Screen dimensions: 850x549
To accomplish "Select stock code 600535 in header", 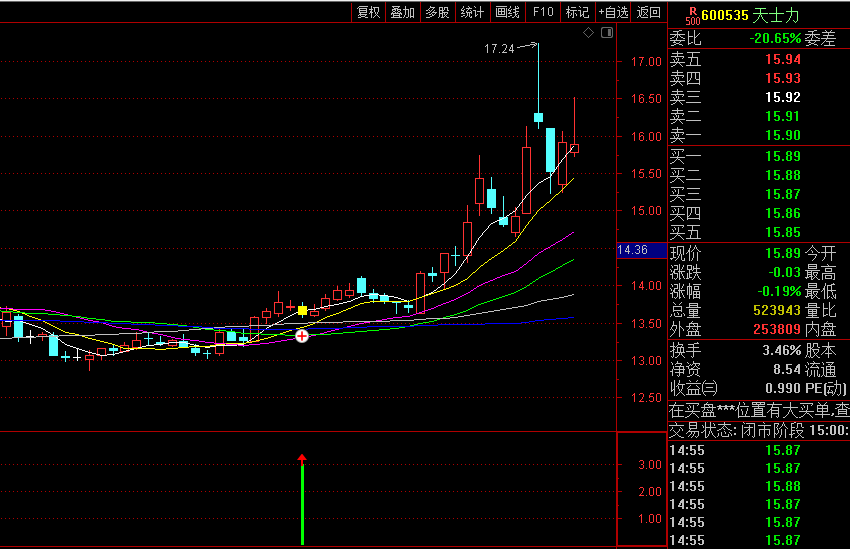I will pos(725,15).
